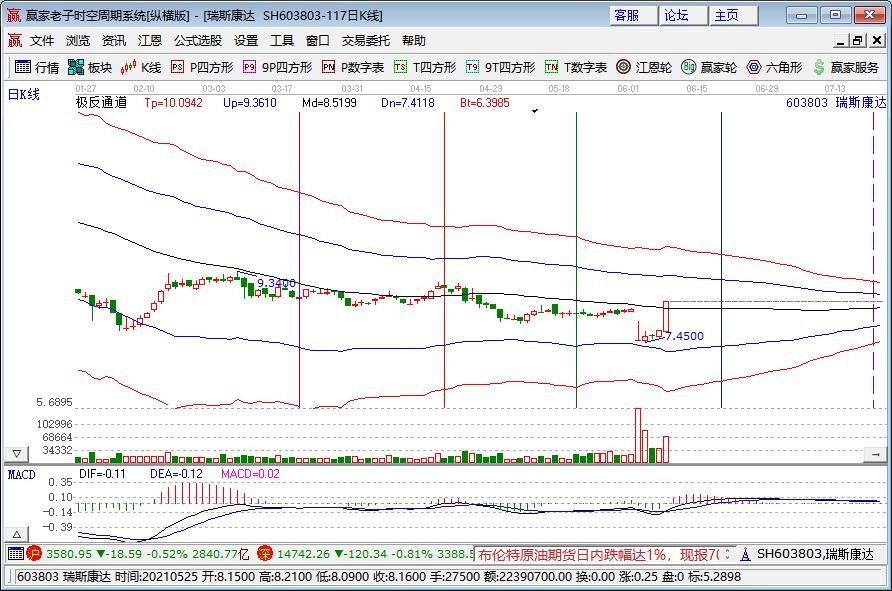Collapse volume panel with down triangle

[16, 453]
